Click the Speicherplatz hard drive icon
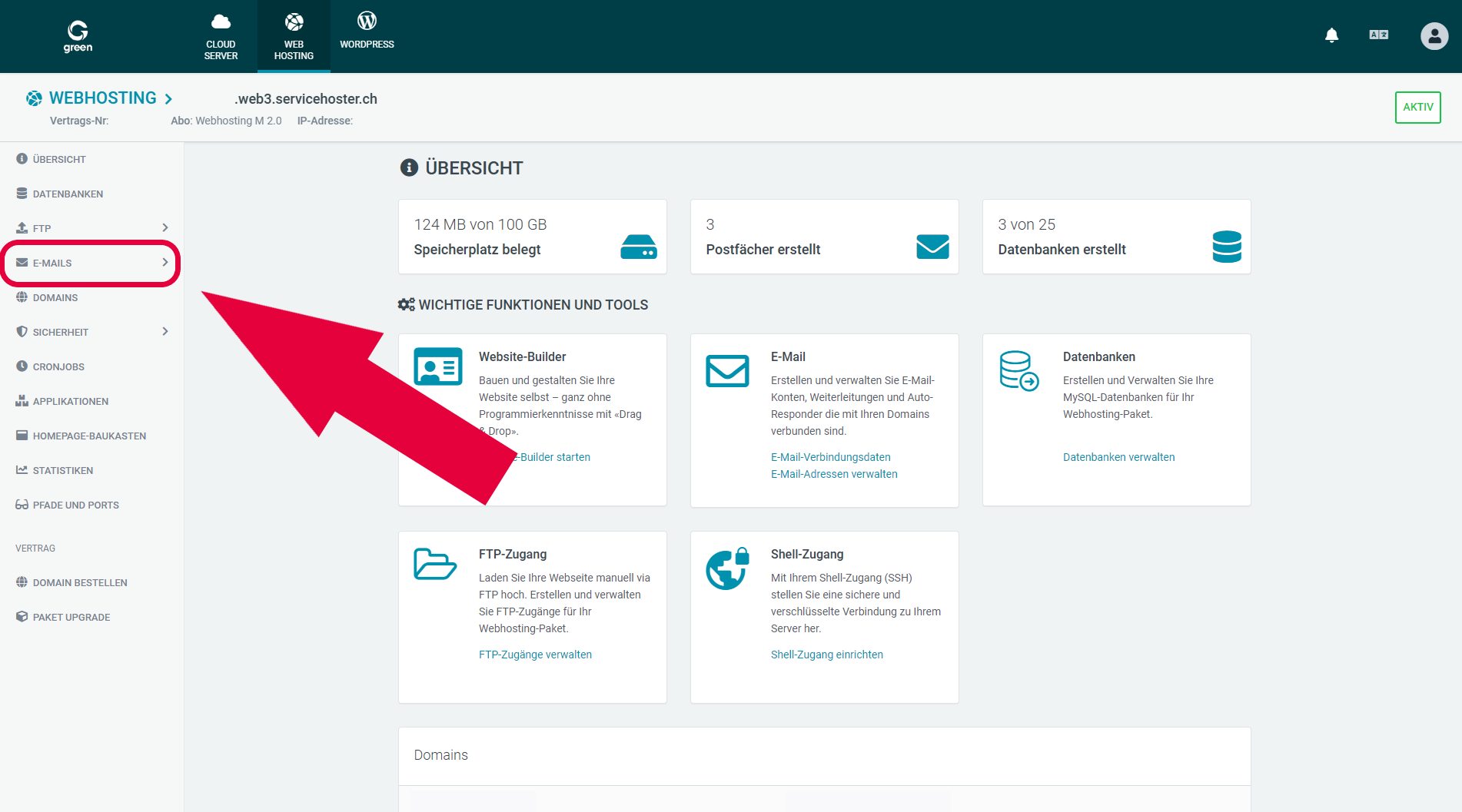Image resolution: width=1462 pixels, height=812 pixels. 638,247
